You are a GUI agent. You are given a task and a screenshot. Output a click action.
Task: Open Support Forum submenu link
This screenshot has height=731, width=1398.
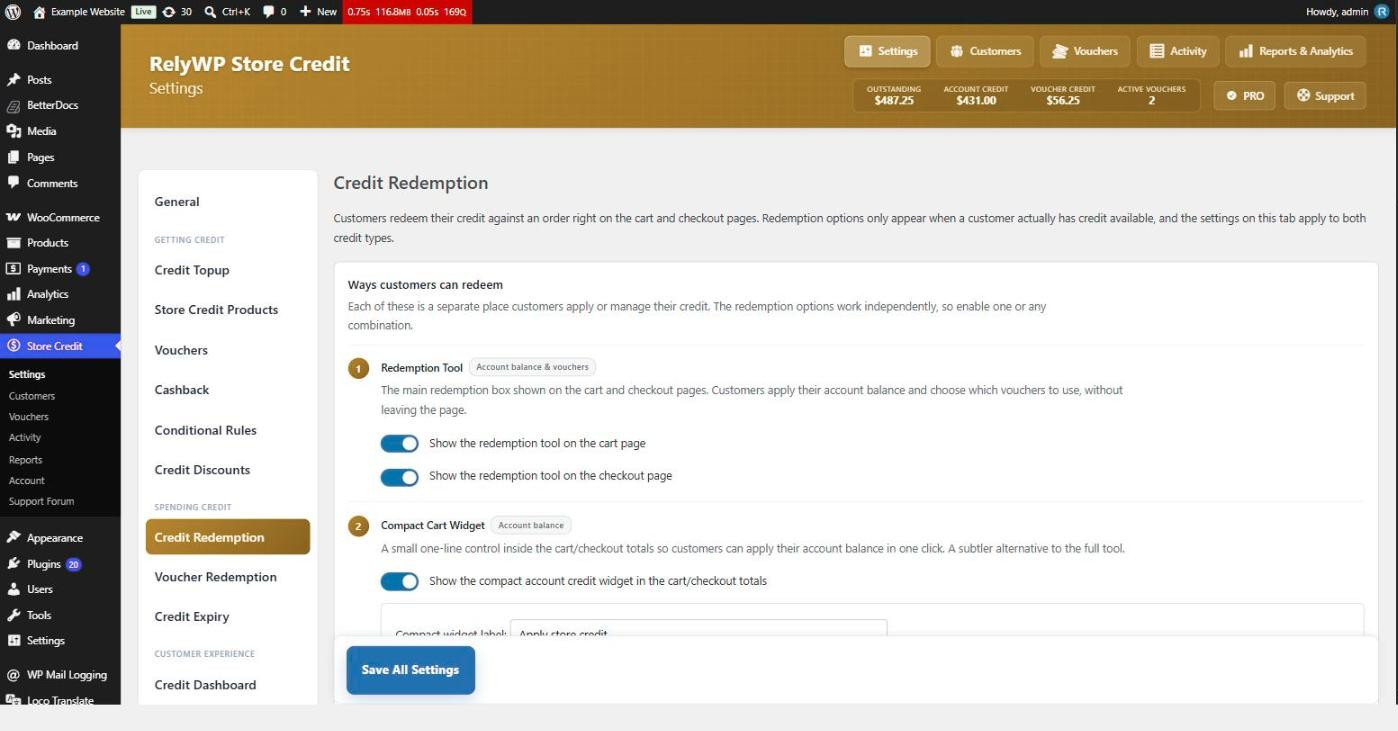coord(41,502)
